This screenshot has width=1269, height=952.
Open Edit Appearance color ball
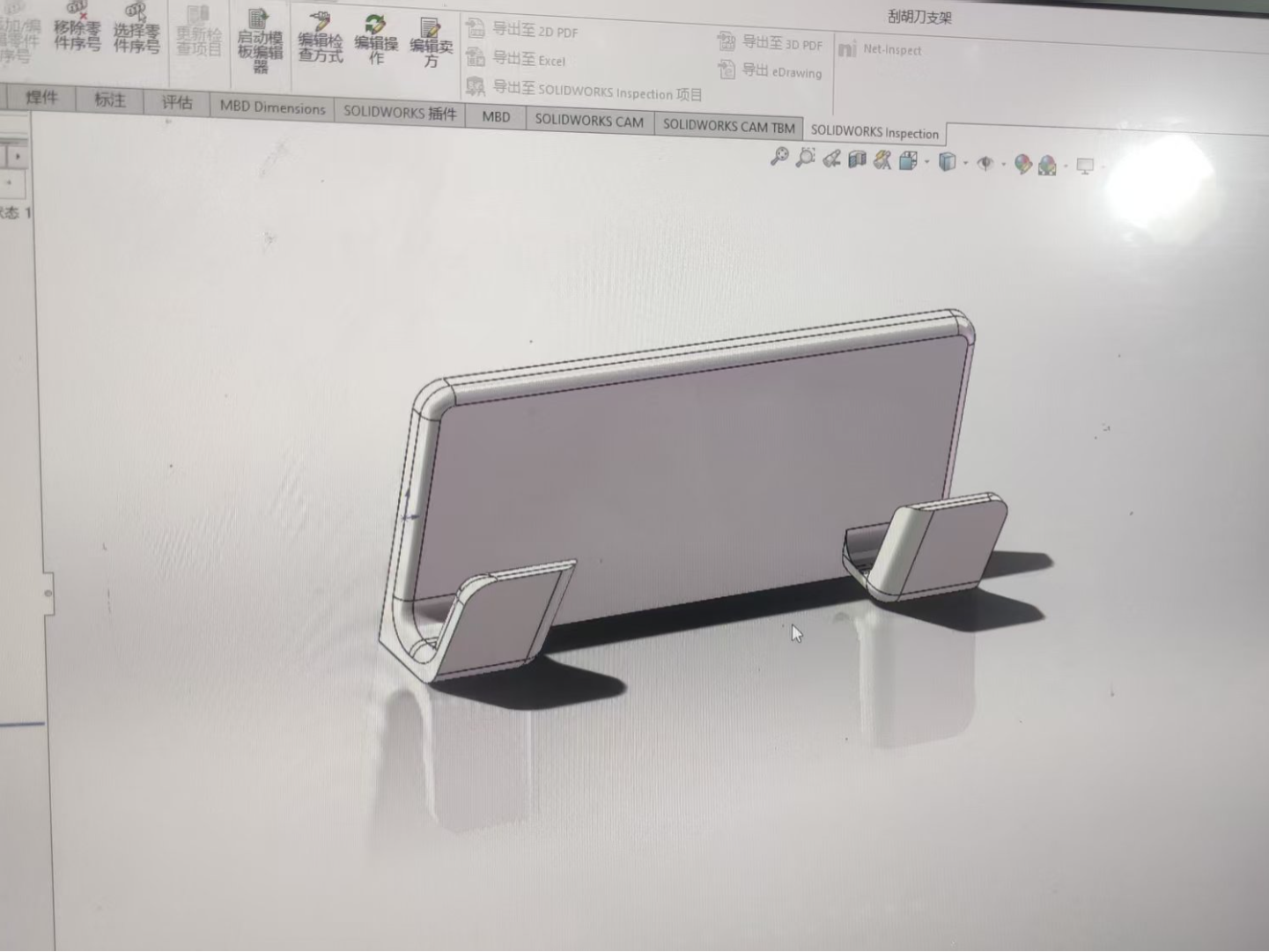click(x=1022, y=164)
